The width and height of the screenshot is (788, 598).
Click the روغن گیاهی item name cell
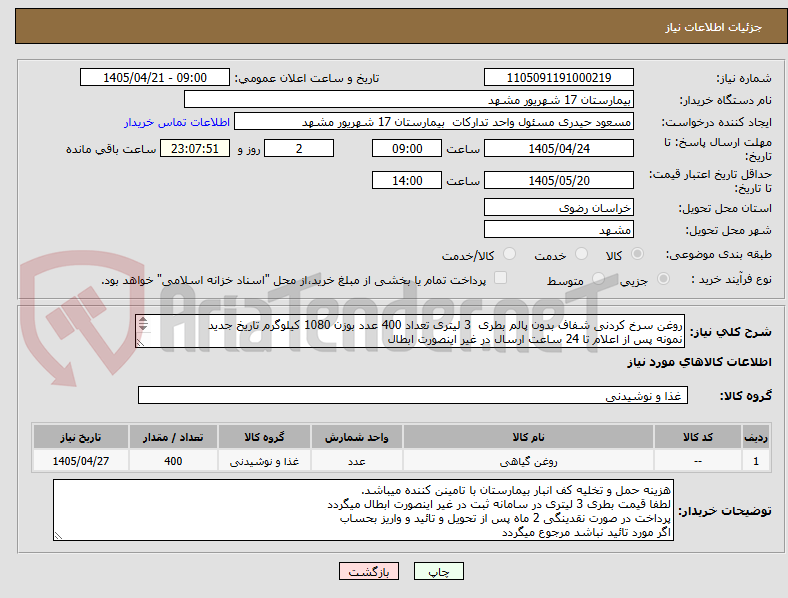point(528,461)
